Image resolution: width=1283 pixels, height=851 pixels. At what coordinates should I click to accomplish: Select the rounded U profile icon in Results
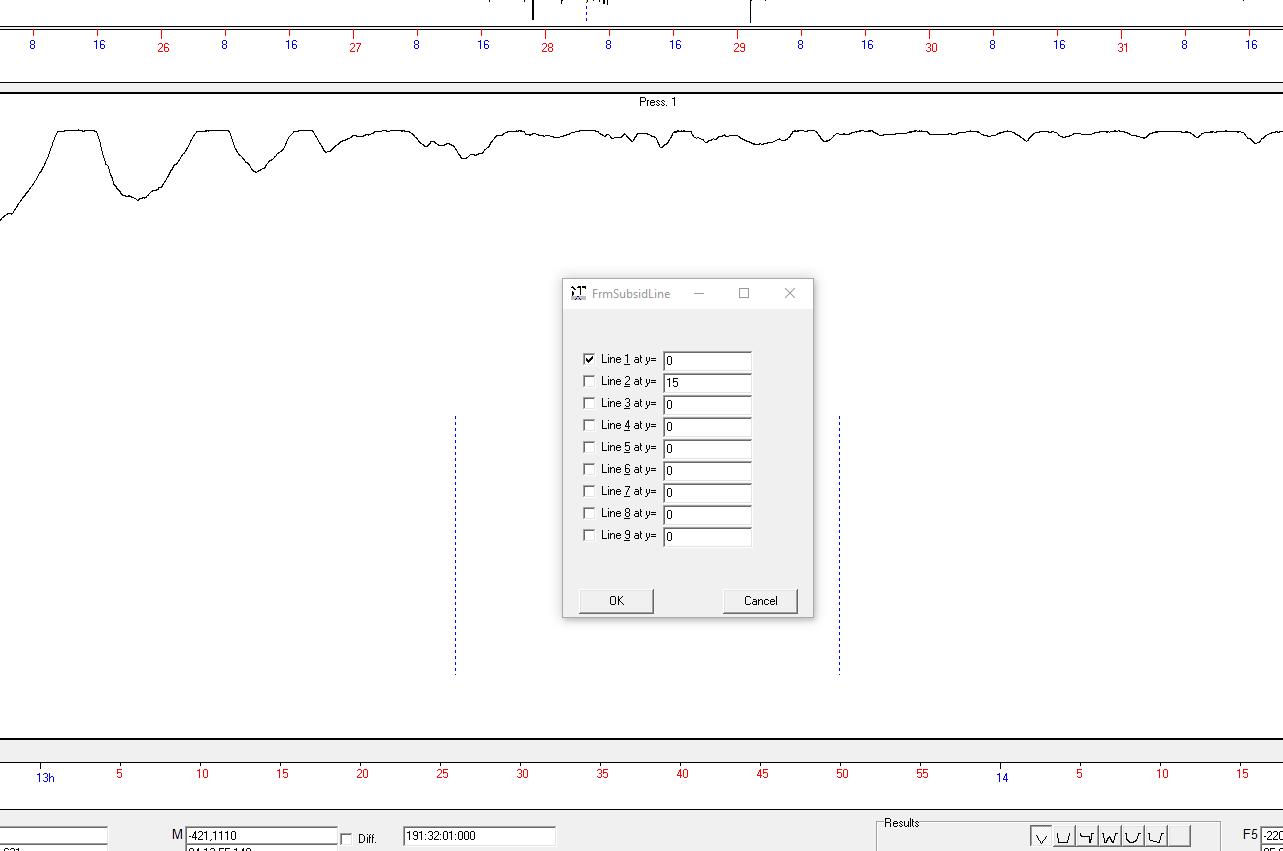pyautogui.click(x=1133, y=837)
